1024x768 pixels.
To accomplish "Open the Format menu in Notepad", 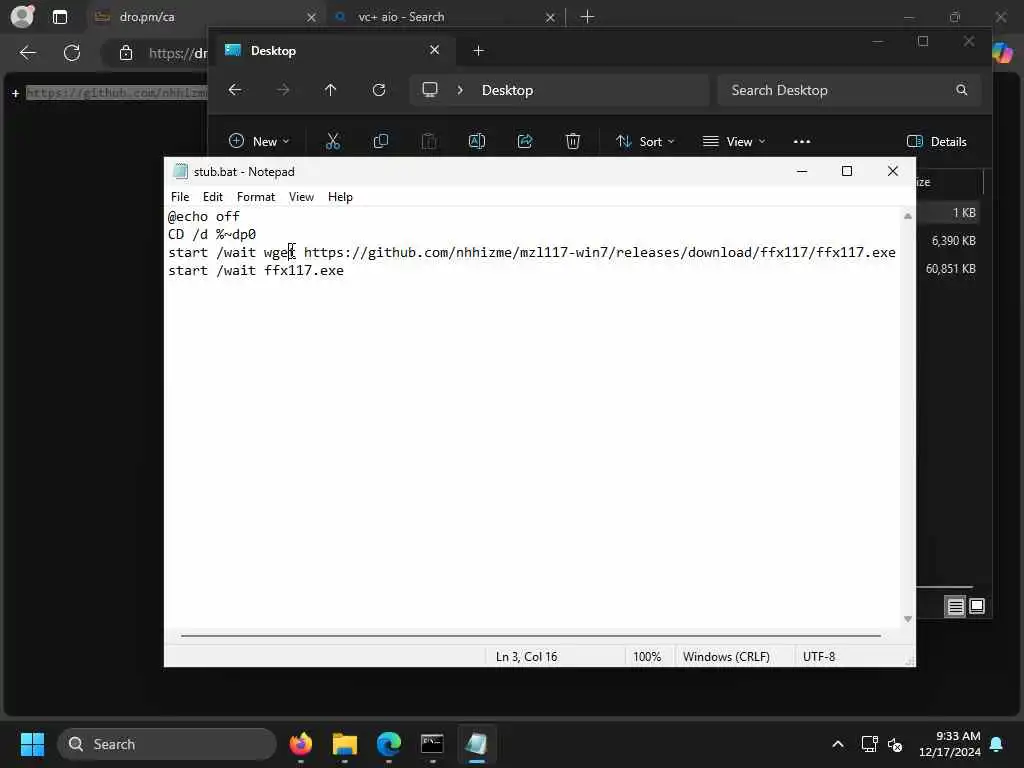I will click(255, 197).
